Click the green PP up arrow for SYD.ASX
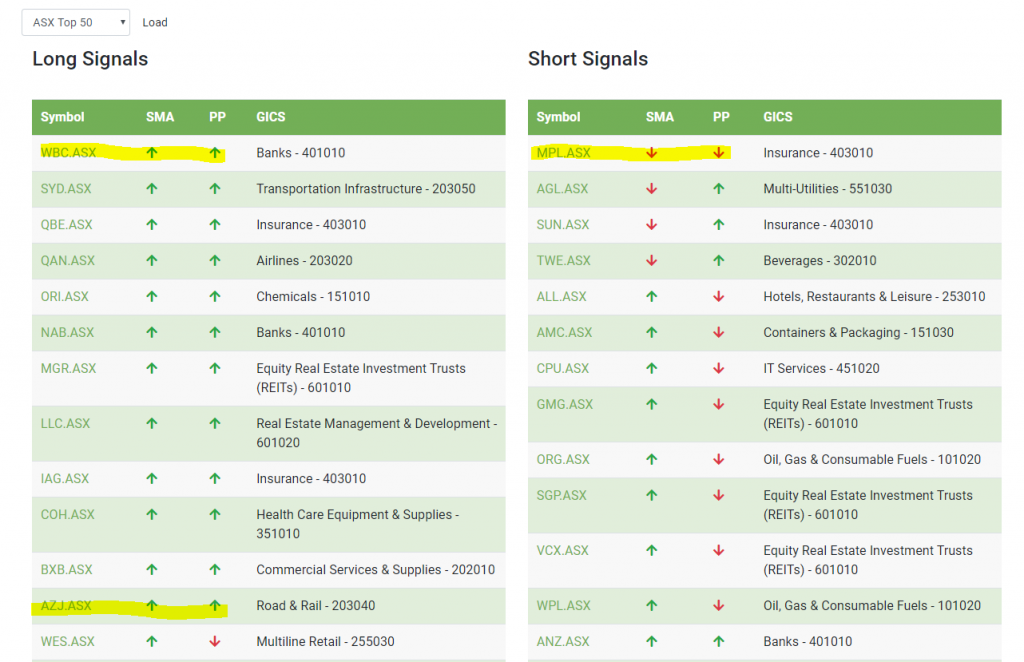Screen dimensions: 1024x662 click(x=215, y=189)
